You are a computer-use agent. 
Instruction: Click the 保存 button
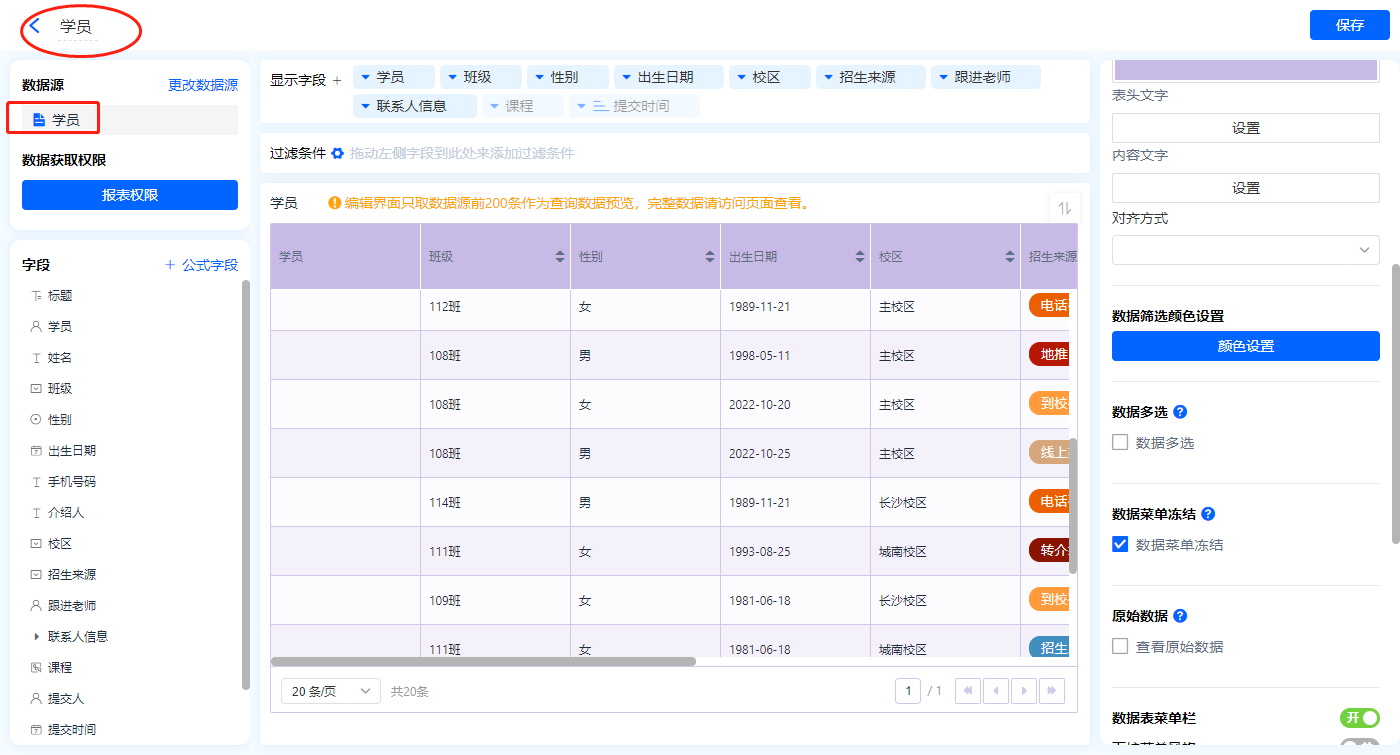click(x=1349, y=25)
